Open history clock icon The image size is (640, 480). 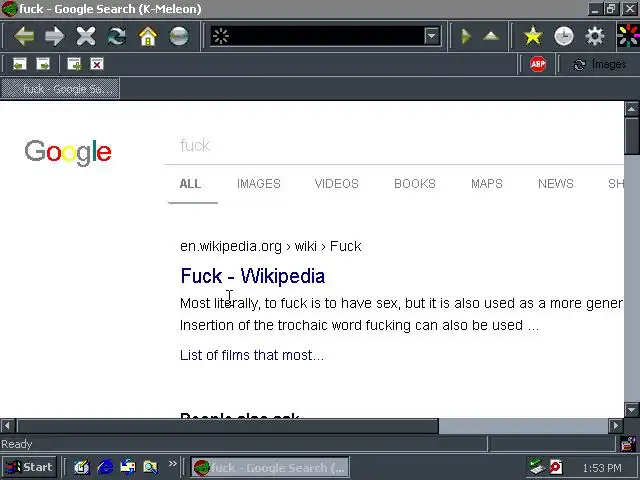564,36
